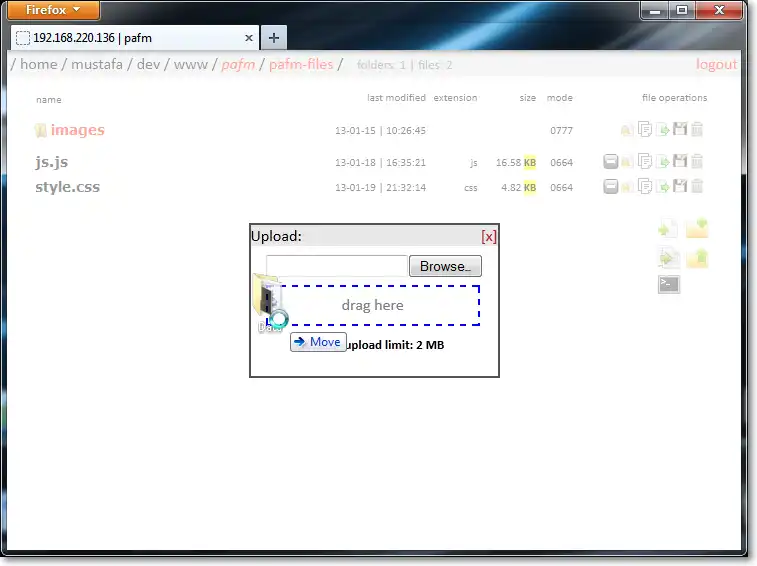
Task: Click the 'drag here' drop zone
Action: [373, 305]
